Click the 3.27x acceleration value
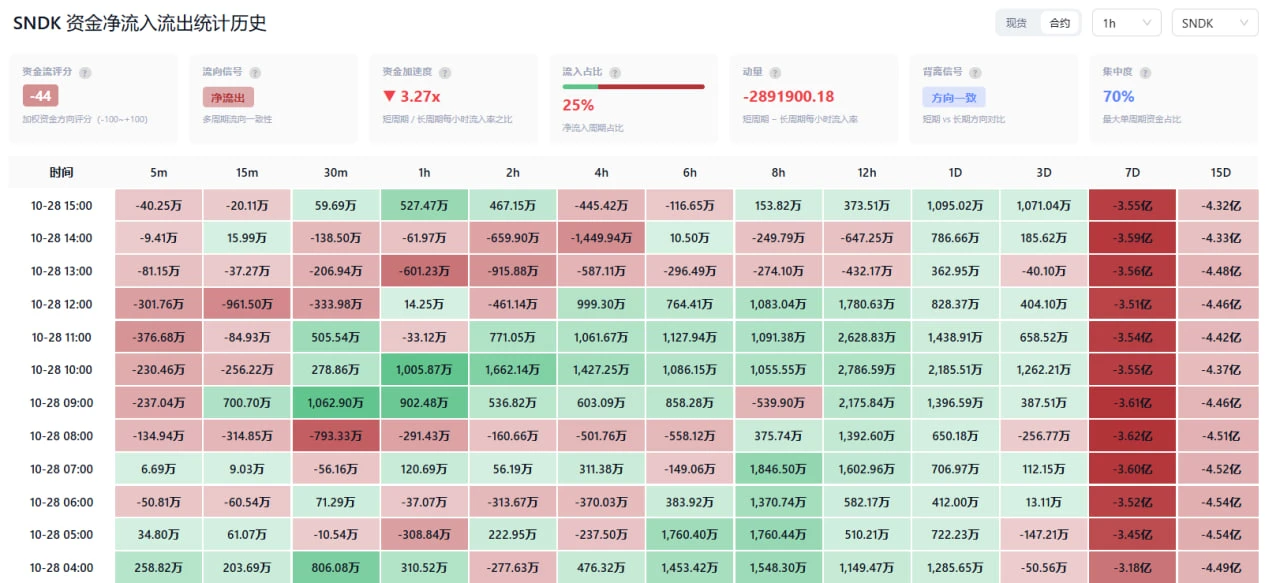Viewport: 1280px width, 583px height. point(412,97)
